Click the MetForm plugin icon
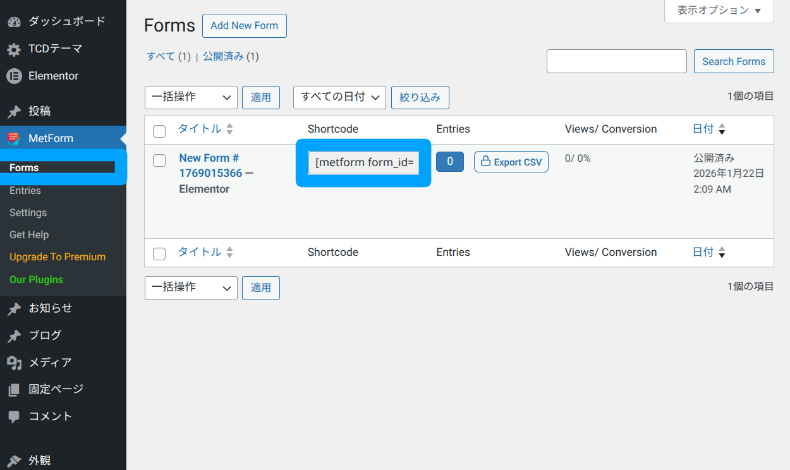Image resolution: width=790 pixels, height=470 pixels. (14, 138)
